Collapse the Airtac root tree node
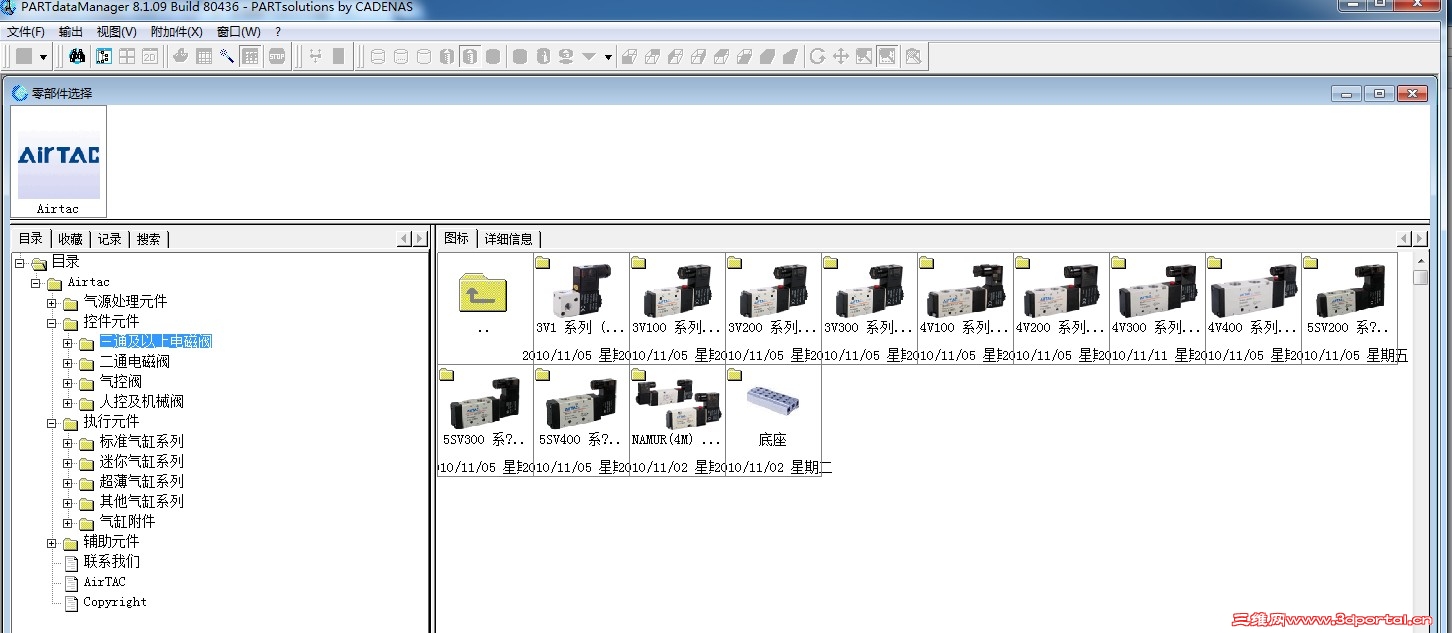Viewport: 1452px width, 633px height. (x=36, y=283)
